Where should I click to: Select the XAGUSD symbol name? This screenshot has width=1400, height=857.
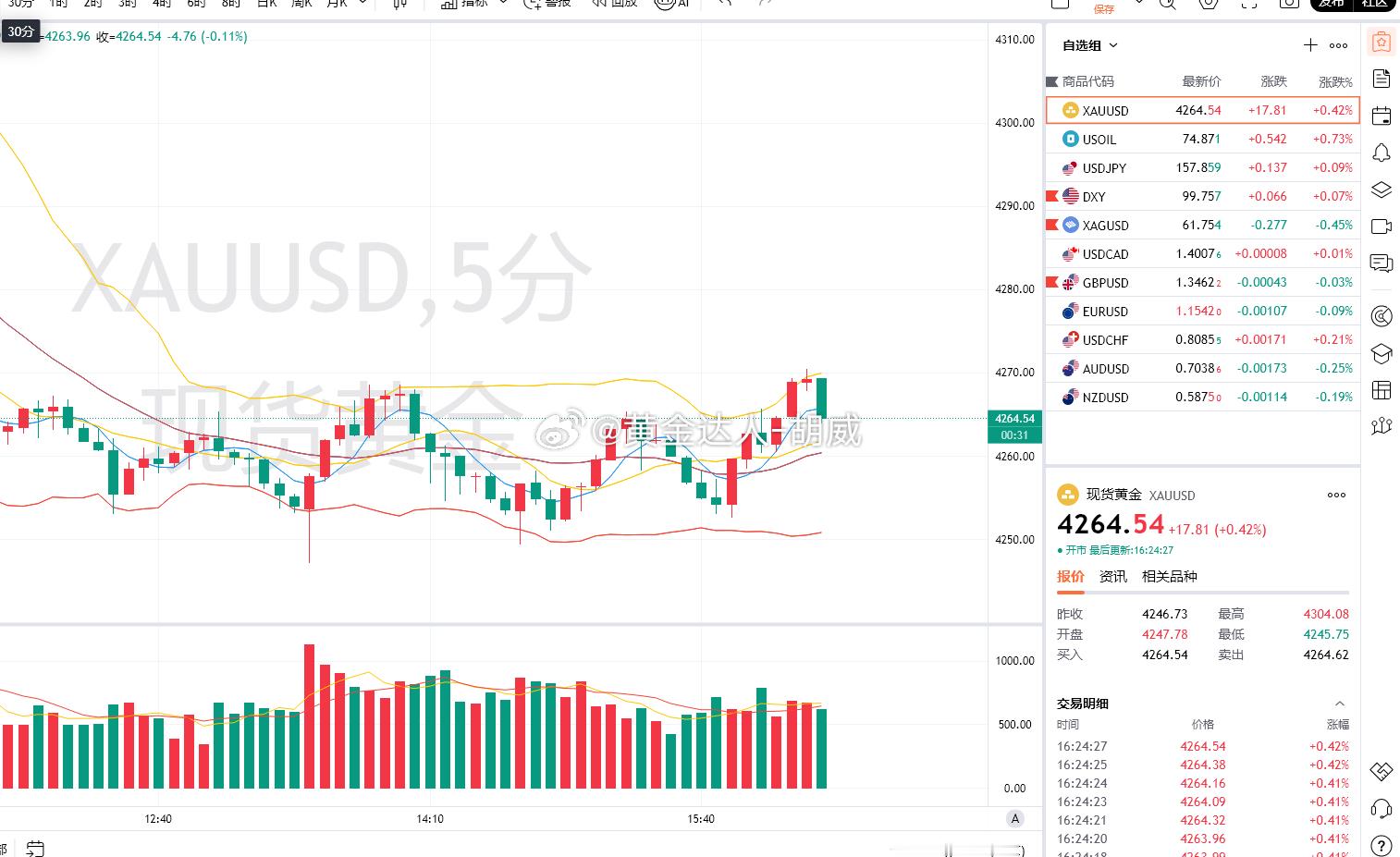pyautogui.click(x=1106, y=226)
